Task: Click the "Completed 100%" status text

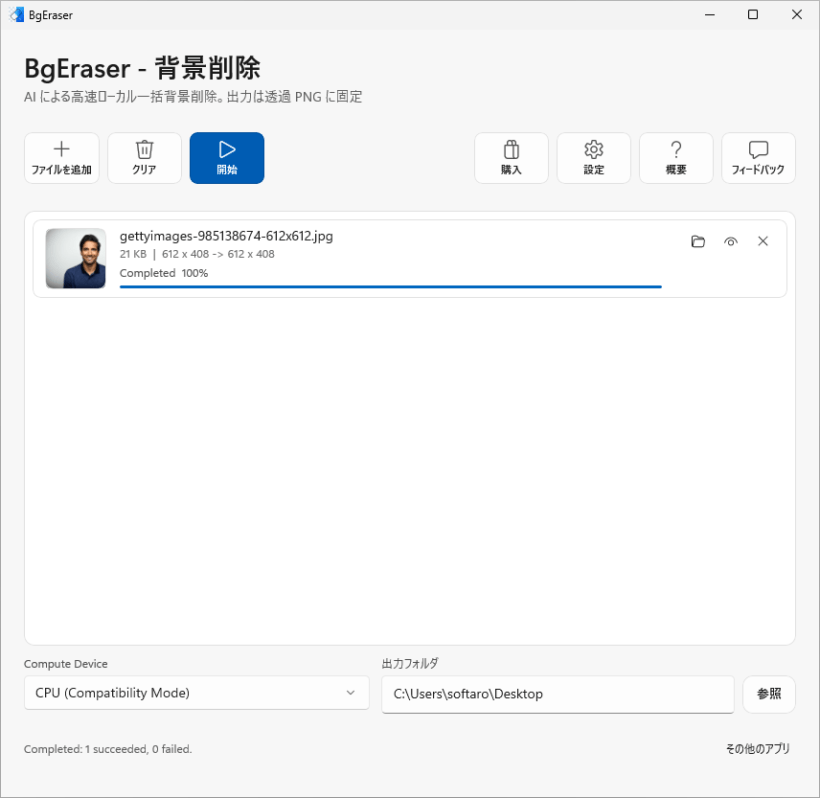Action: [164, 273]
